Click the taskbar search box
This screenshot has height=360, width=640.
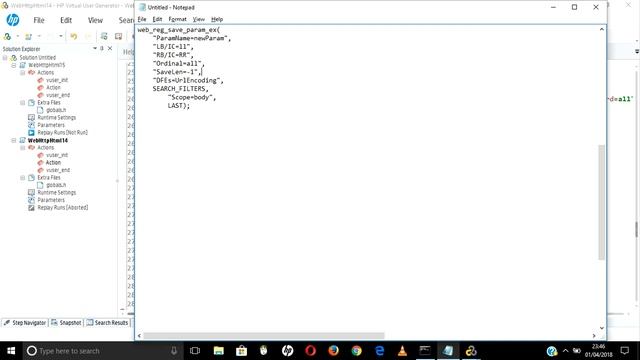tap(102, 351)
